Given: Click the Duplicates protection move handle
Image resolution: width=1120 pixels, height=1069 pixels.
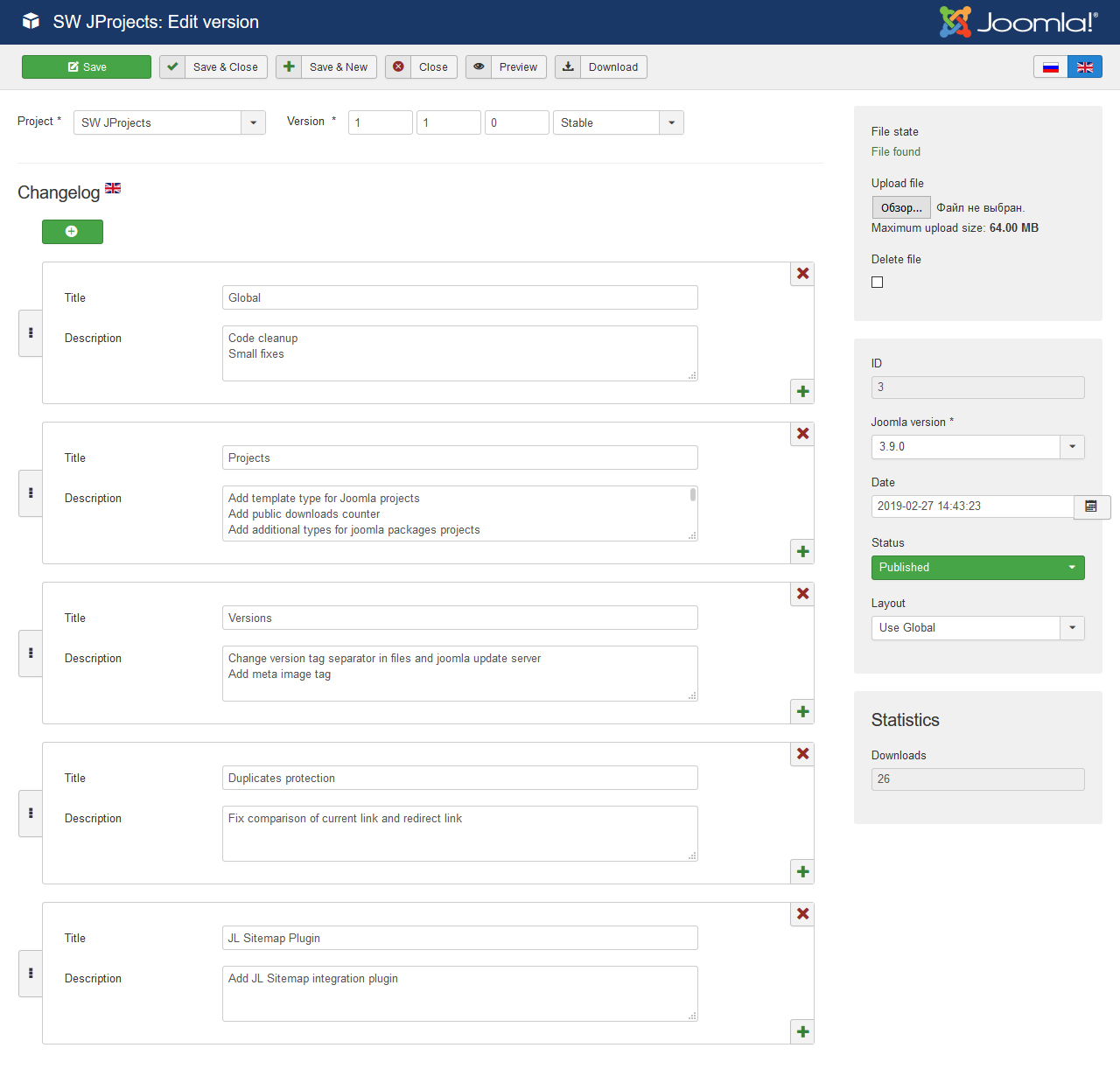Looking at the screenshot, I should coord(31,814).
